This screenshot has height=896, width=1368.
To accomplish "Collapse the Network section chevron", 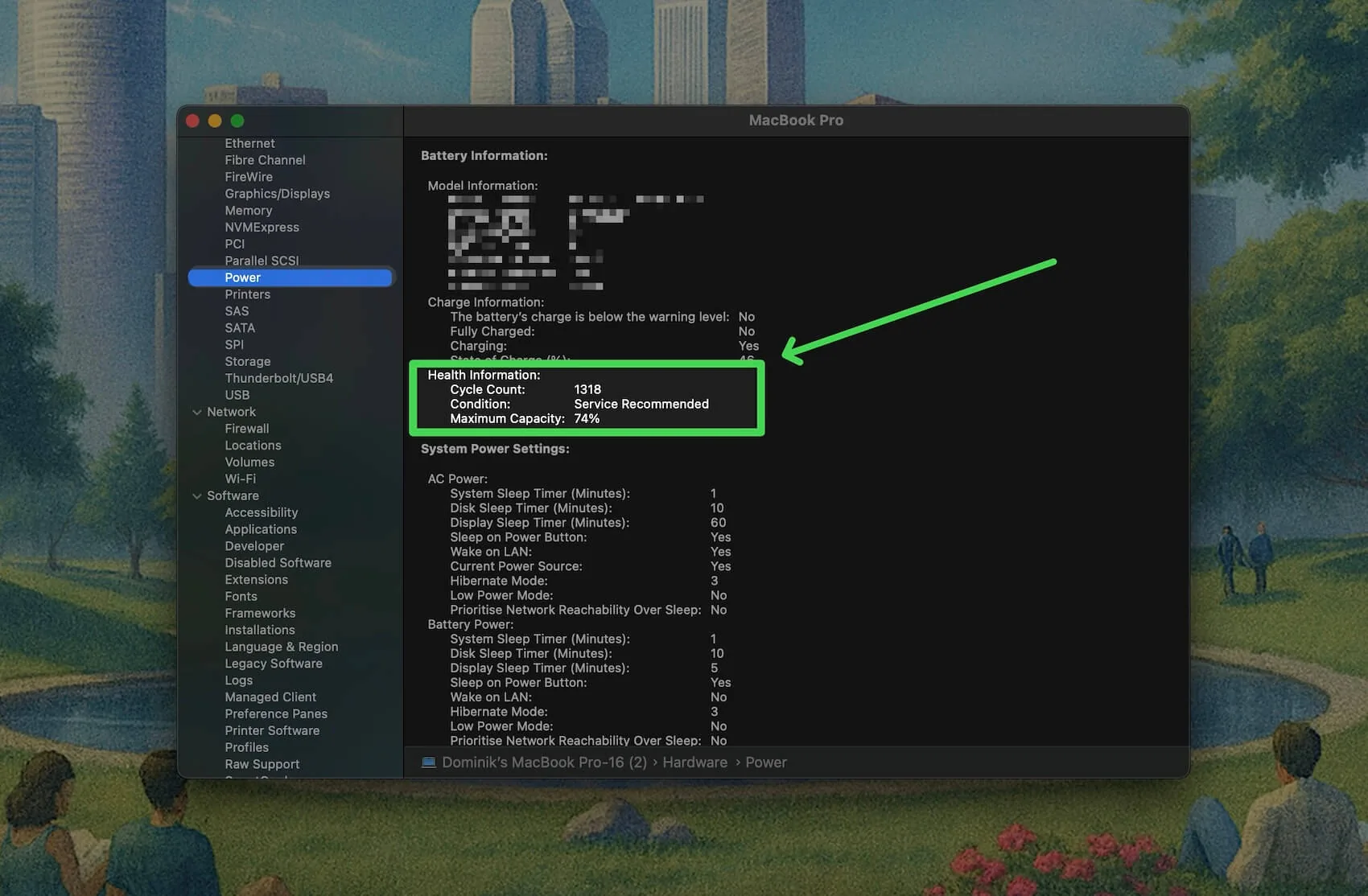I will tap(196, 412).
